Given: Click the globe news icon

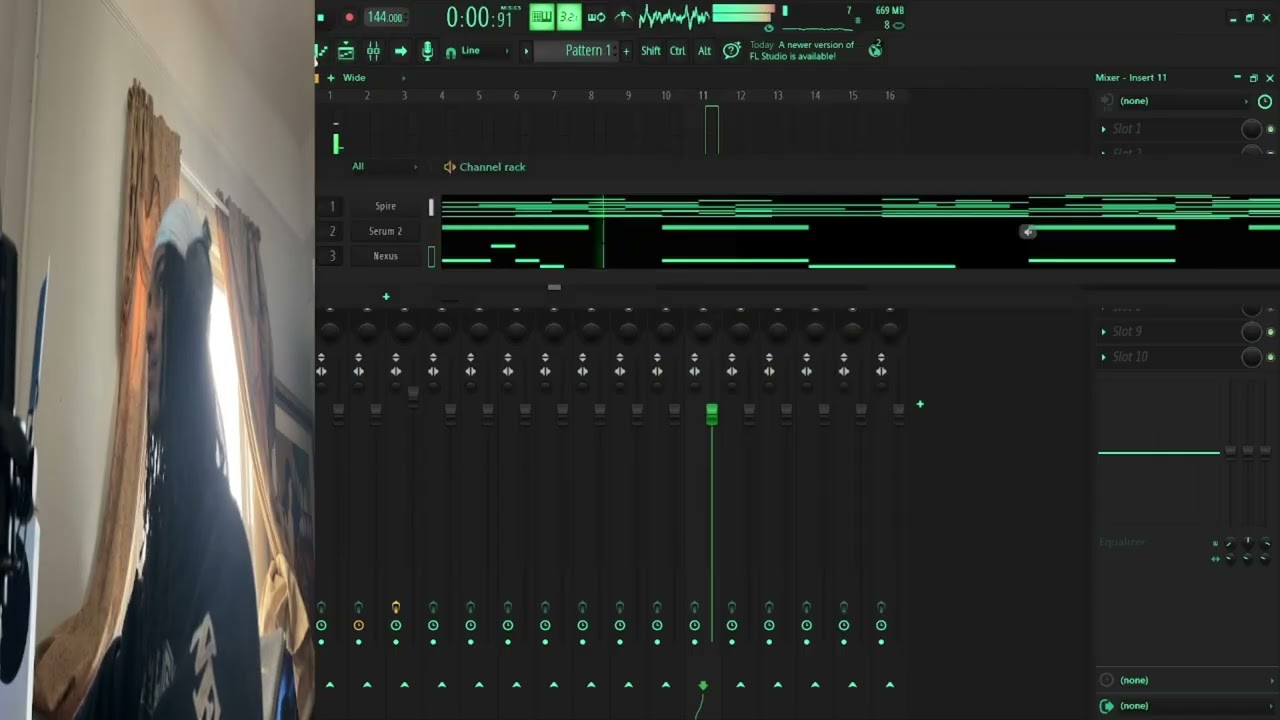Looking at the screenshot, I should tap(875, 50).
